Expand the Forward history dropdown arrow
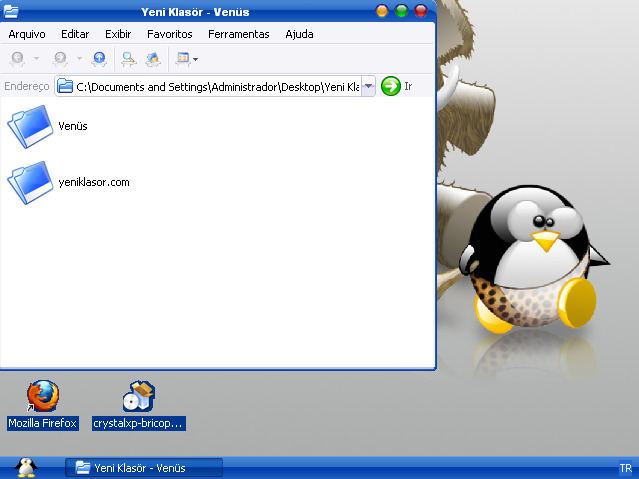Screen dimensions: 639x479 click(x=79, y=59)
